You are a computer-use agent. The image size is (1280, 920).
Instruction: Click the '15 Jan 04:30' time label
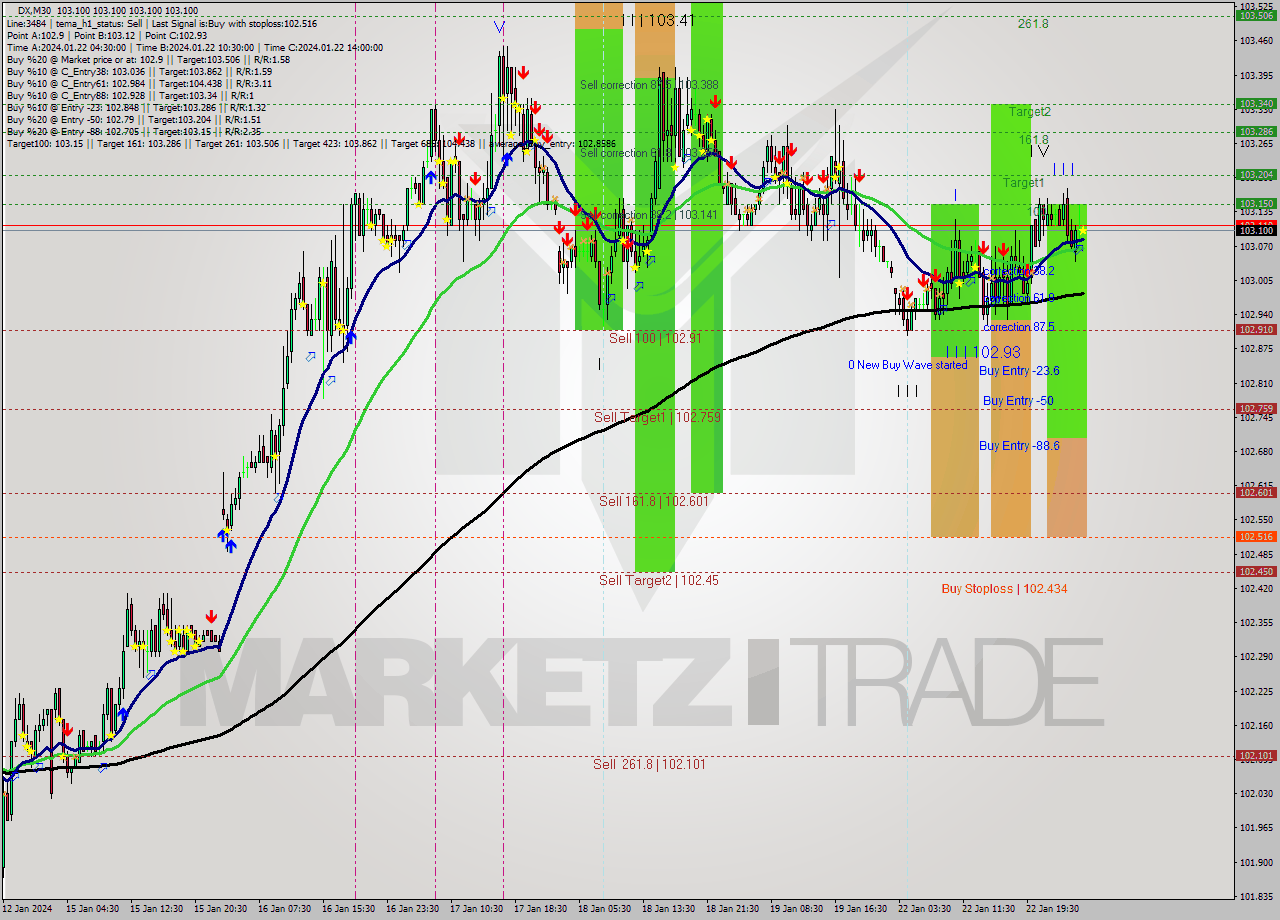pos(91,909)
